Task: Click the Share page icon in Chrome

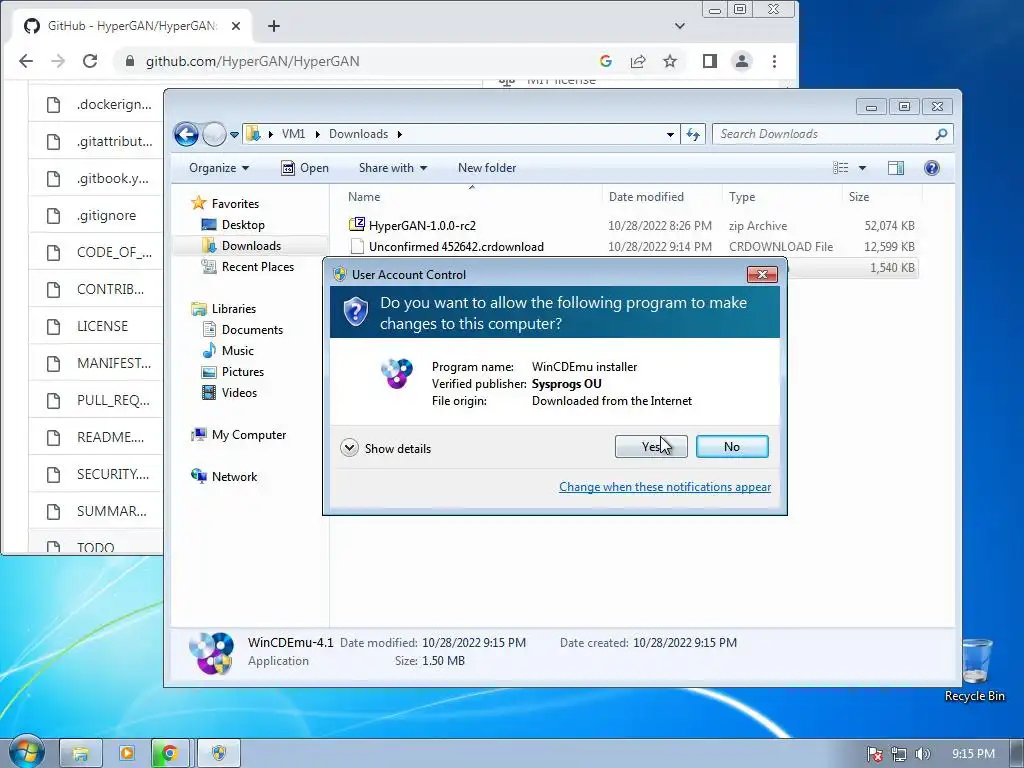Action: pos(637,61)
